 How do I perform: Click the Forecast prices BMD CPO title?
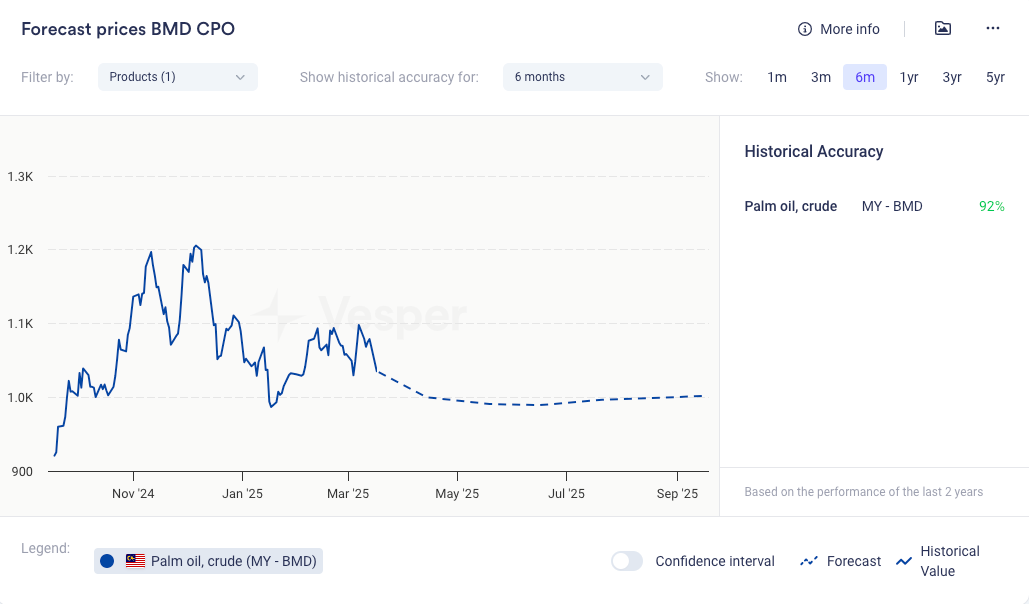(128, 29)
